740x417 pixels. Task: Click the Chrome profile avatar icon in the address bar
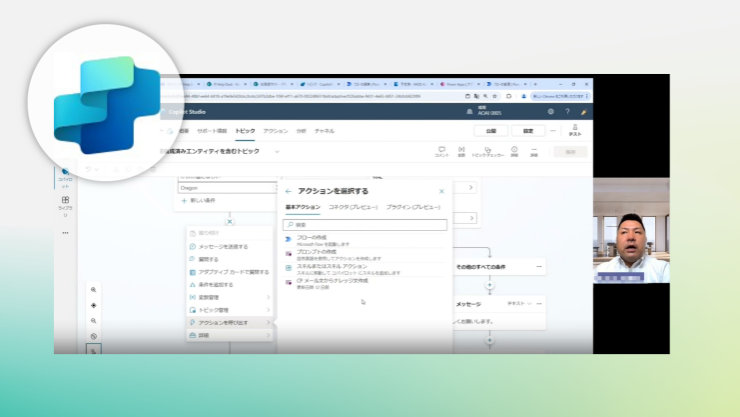[524, 96]
